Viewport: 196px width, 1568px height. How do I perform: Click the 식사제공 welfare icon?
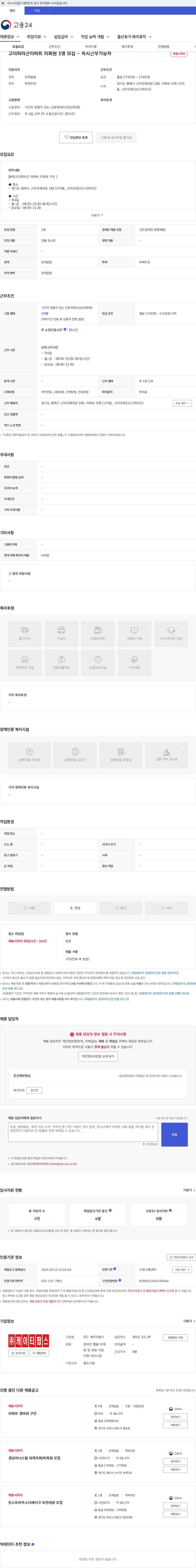135,663
